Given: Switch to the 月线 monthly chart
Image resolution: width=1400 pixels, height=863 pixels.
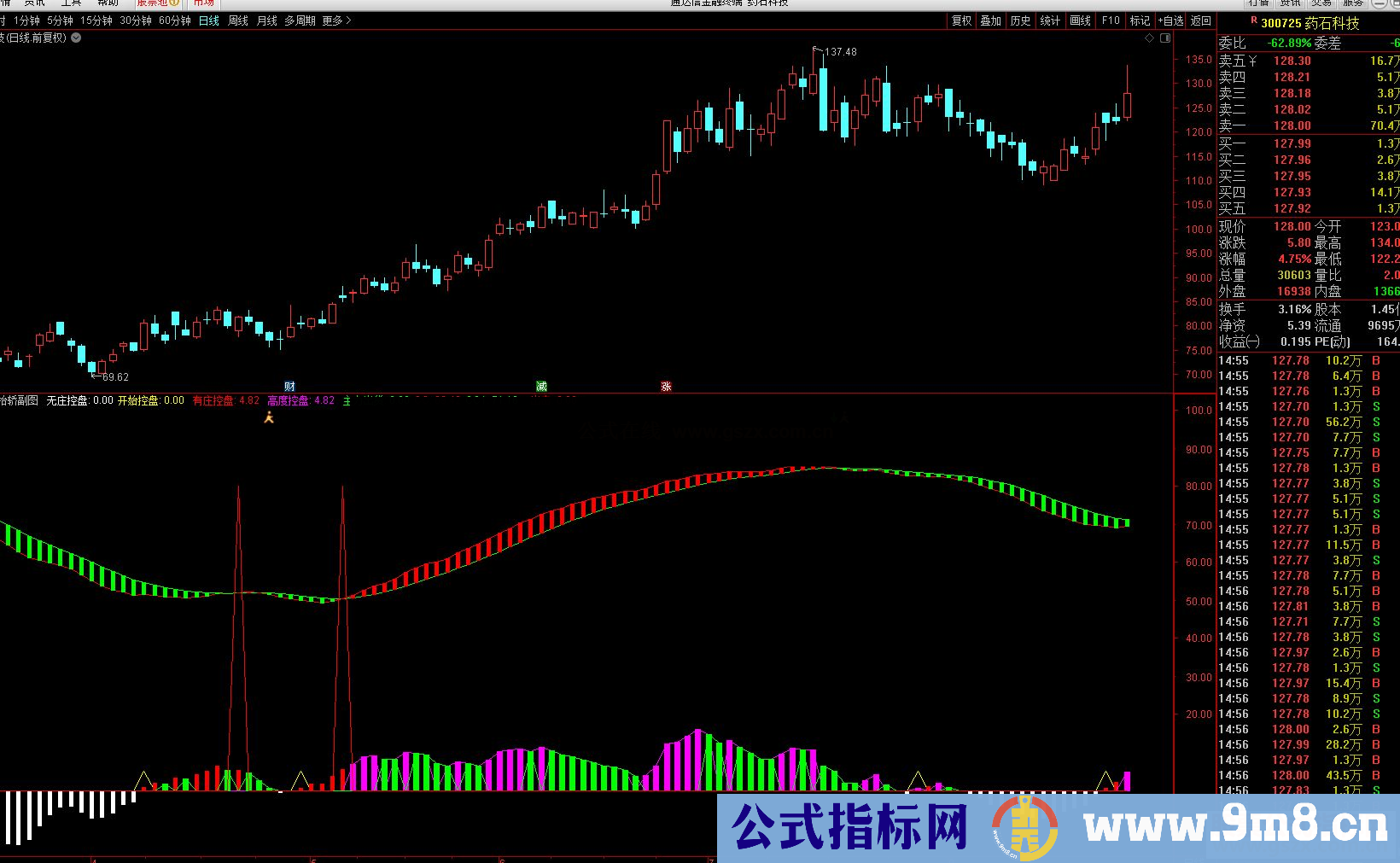Looking at the screenshot, I should pos(265,20).
